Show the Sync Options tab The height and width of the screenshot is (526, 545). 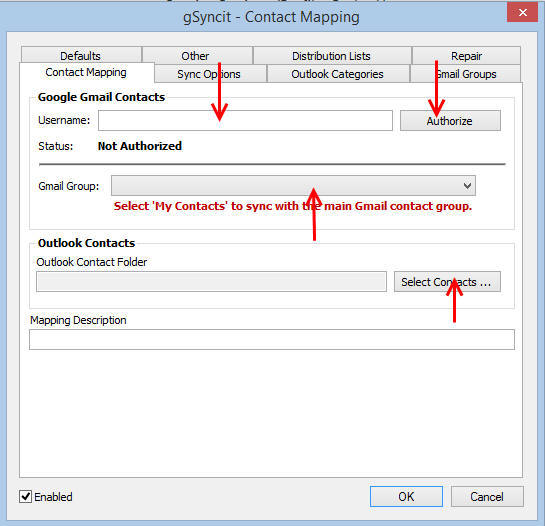(210, 74)
